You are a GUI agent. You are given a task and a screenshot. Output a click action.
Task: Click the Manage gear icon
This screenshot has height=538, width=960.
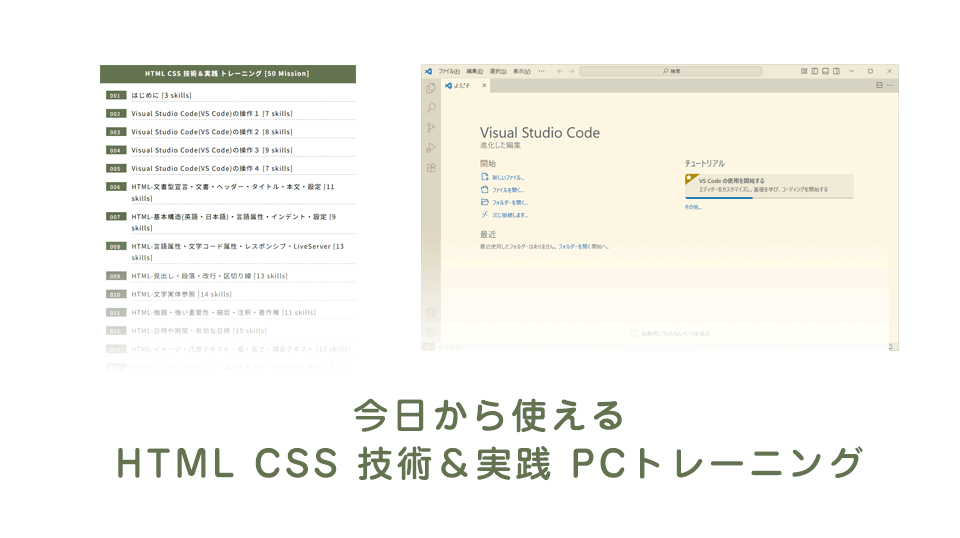click(431, 332)
